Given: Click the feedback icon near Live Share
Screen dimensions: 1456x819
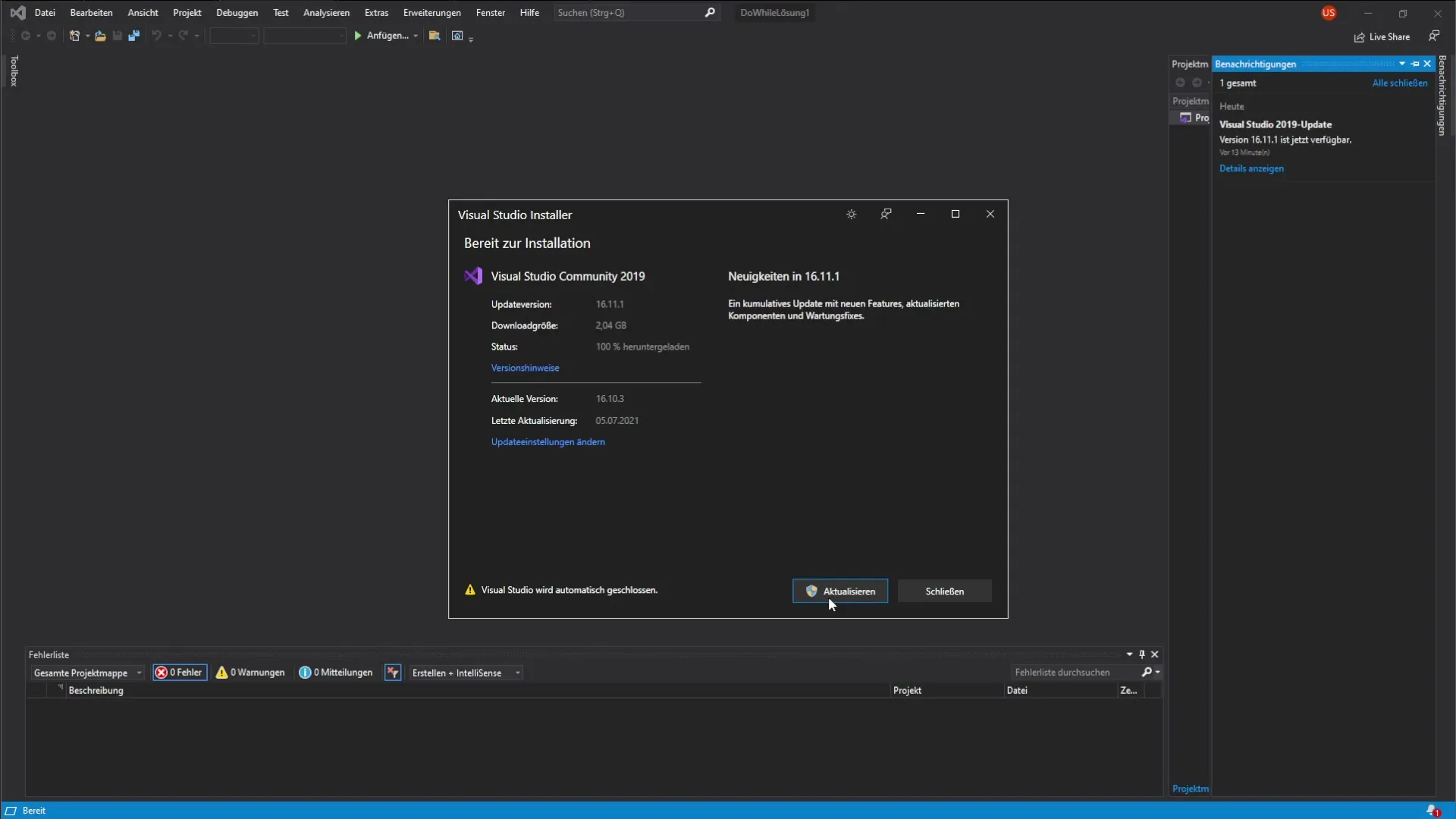Looking at the screenshot, I should coord(1434,36).
